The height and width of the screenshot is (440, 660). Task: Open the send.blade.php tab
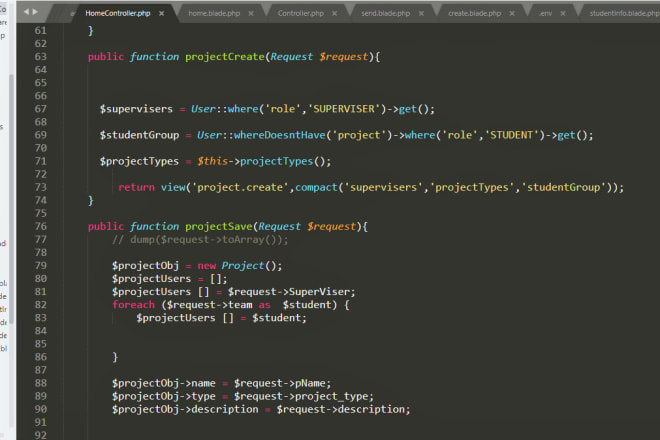(386, 13)
